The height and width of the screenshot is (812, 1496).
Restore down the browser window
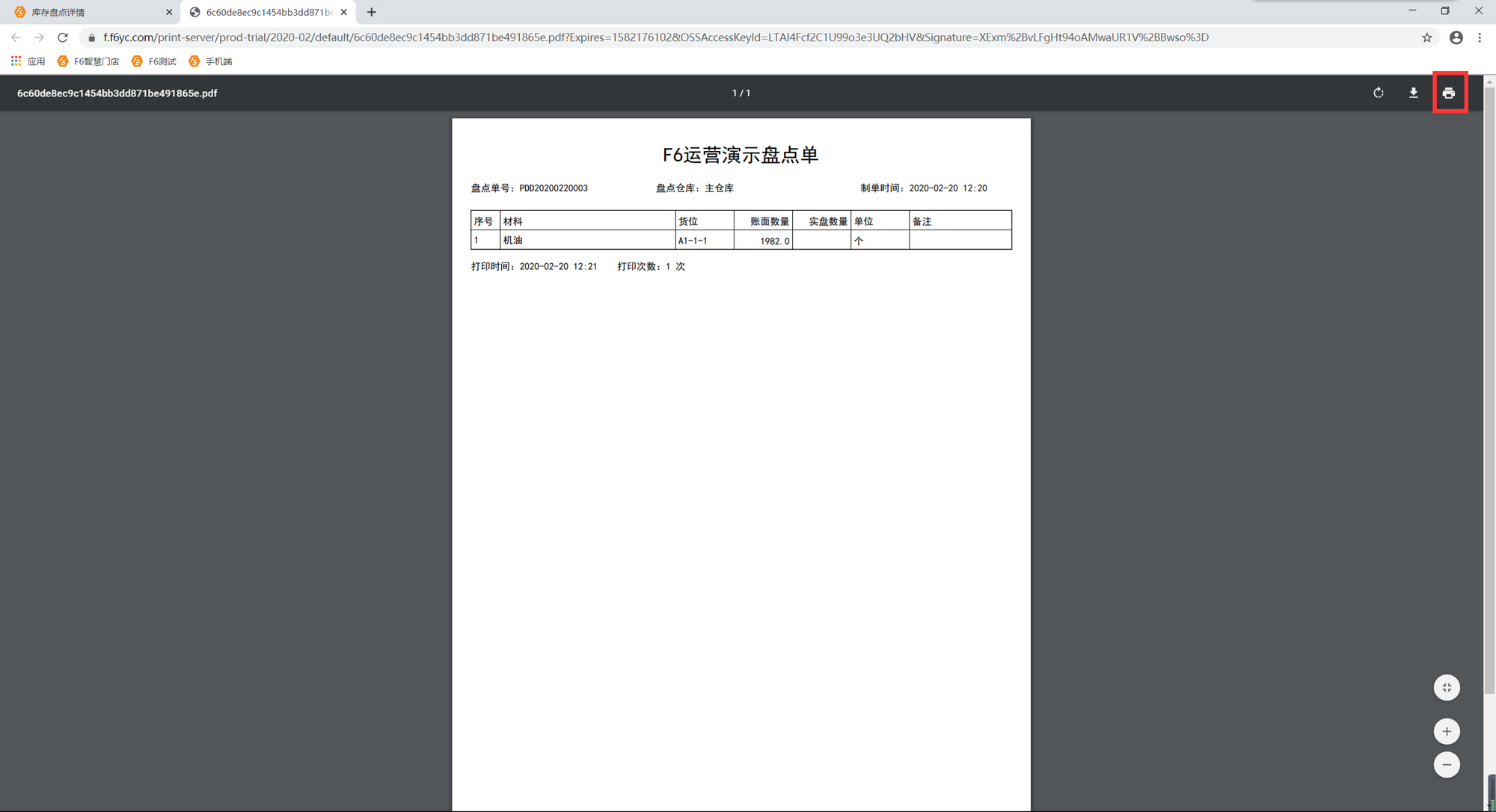tap(1445, 11)
